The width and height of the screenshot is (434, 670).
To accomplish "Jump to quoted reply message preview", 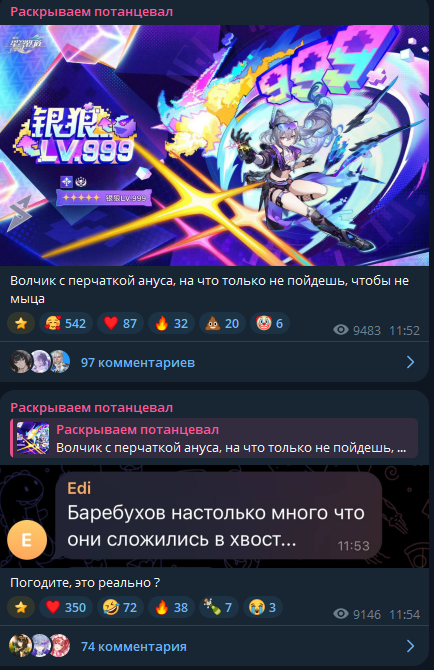I will [214, 438].
